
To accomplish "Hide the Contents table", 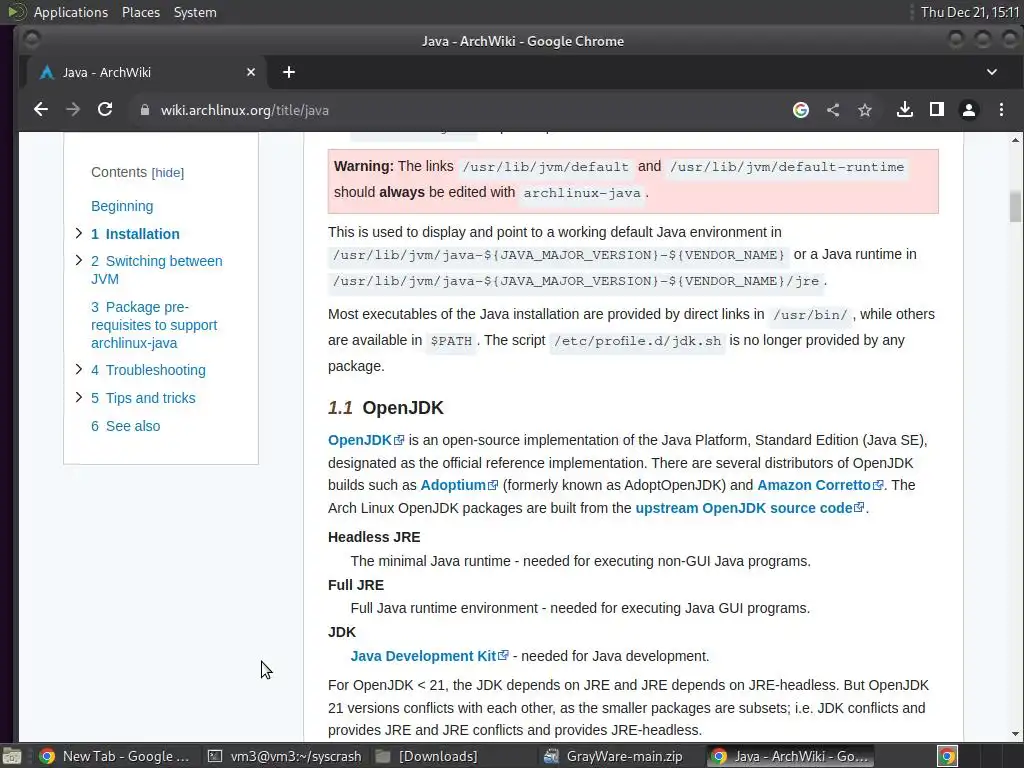I will tap(168, 173).
